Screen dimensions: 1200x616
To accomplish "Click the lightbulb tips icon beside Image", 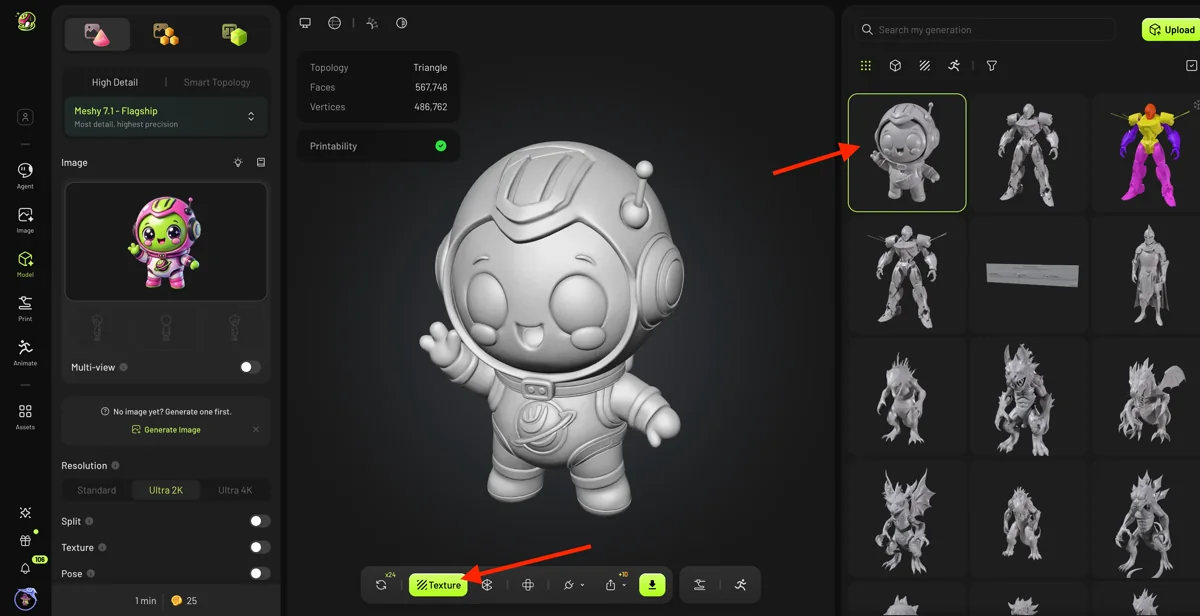I will click(238, 162).
